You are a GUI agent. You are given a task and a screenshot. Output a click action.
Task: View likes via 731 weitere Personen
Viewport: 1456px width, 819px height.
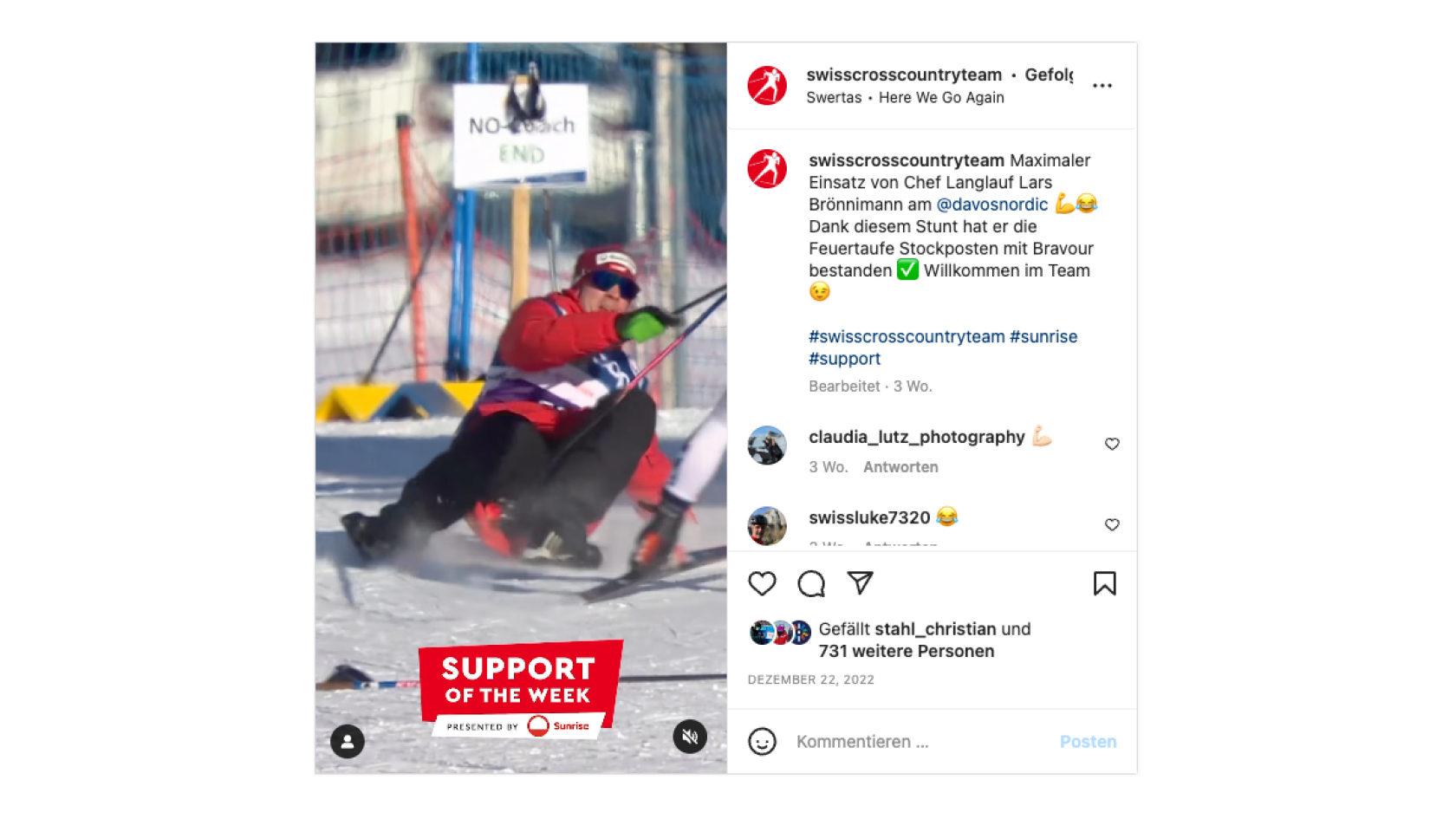[907, 652]
